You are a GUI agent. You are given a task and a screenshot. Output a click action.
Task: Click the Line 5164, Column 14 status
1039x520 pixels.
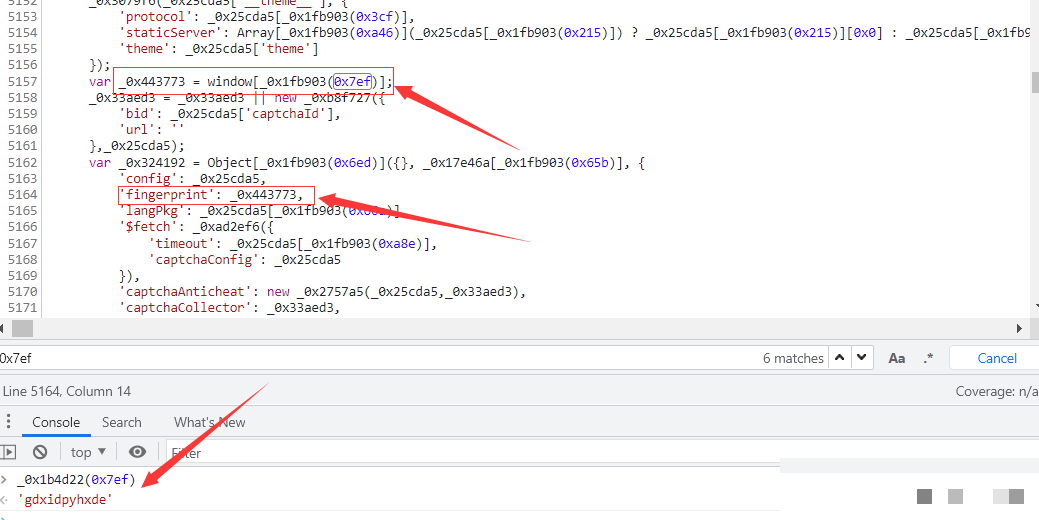[x=66, y=391]
